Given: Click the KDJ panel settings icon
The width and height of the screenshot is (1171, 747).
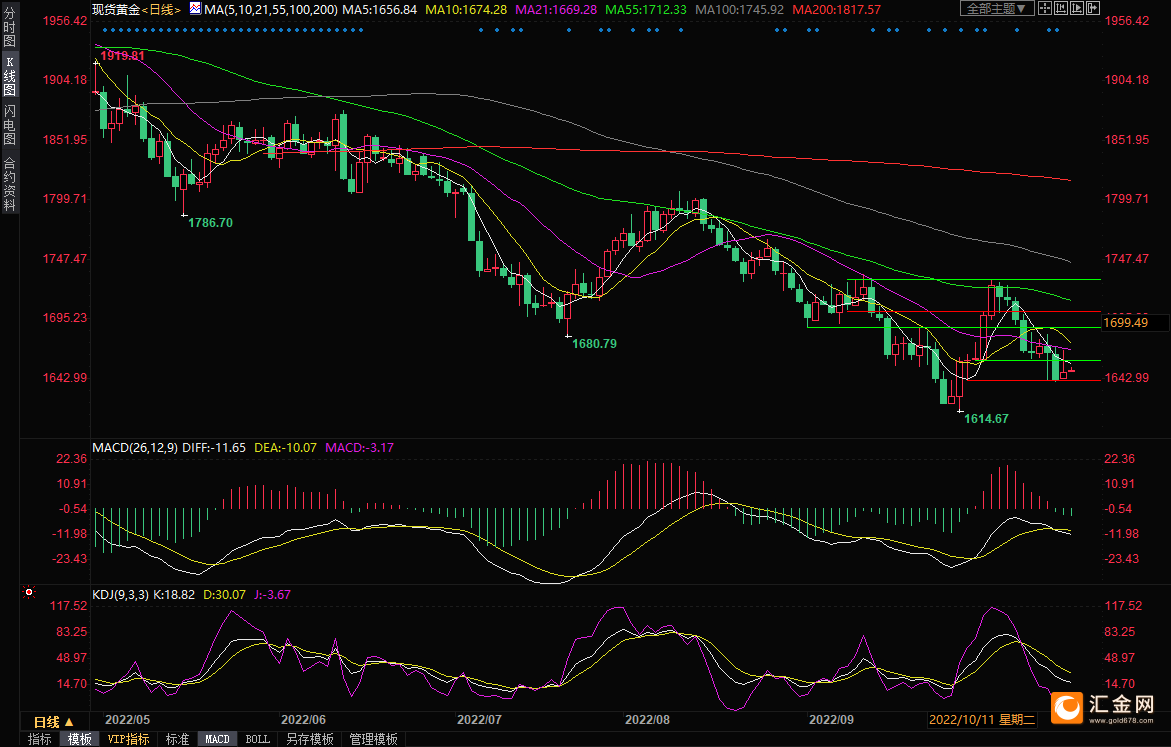Looking at the screenshot, I should tap(30, 593).
